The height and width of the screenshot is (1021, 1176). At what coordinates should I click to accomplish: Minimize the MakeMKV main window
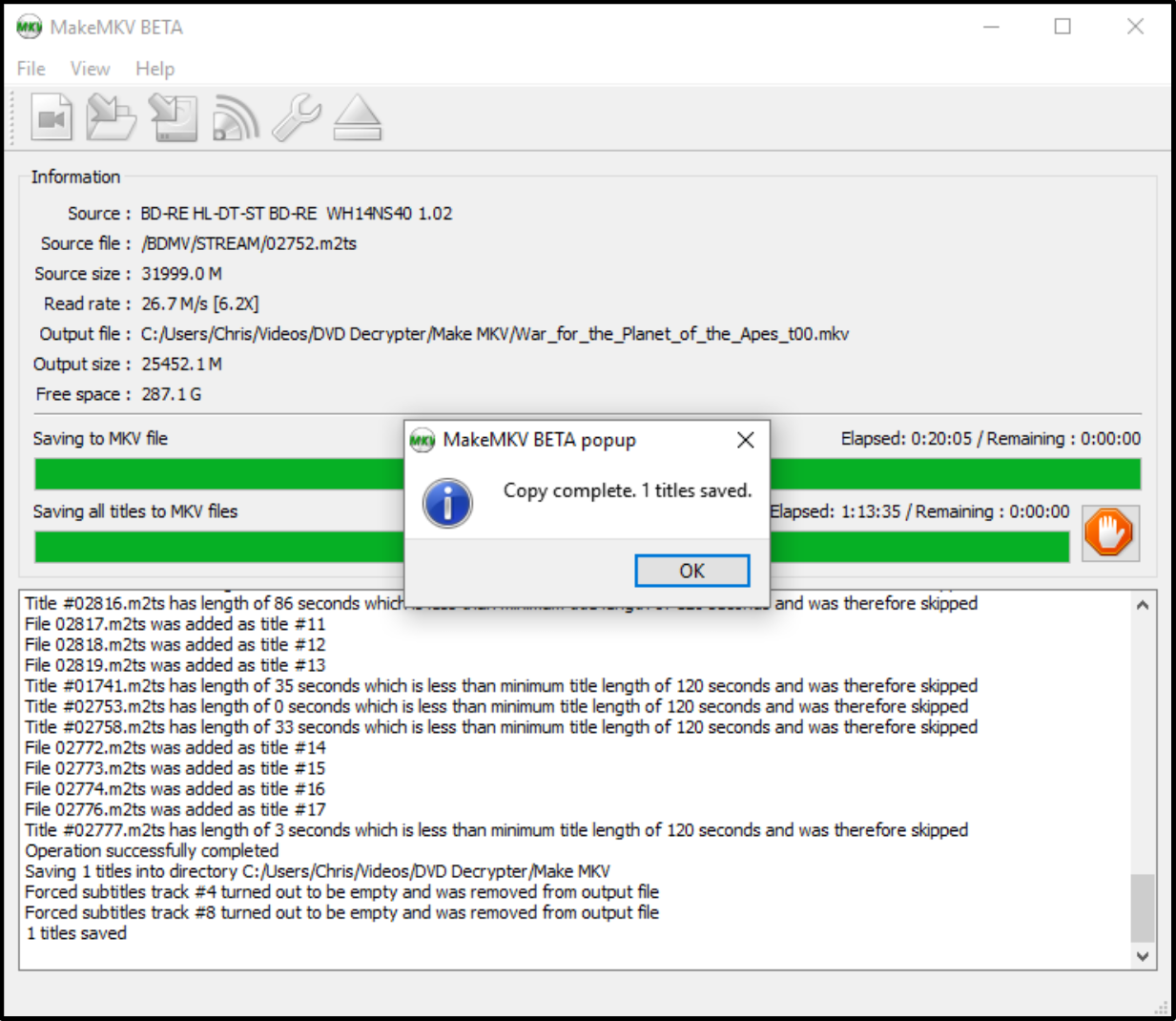pos(991,27)
